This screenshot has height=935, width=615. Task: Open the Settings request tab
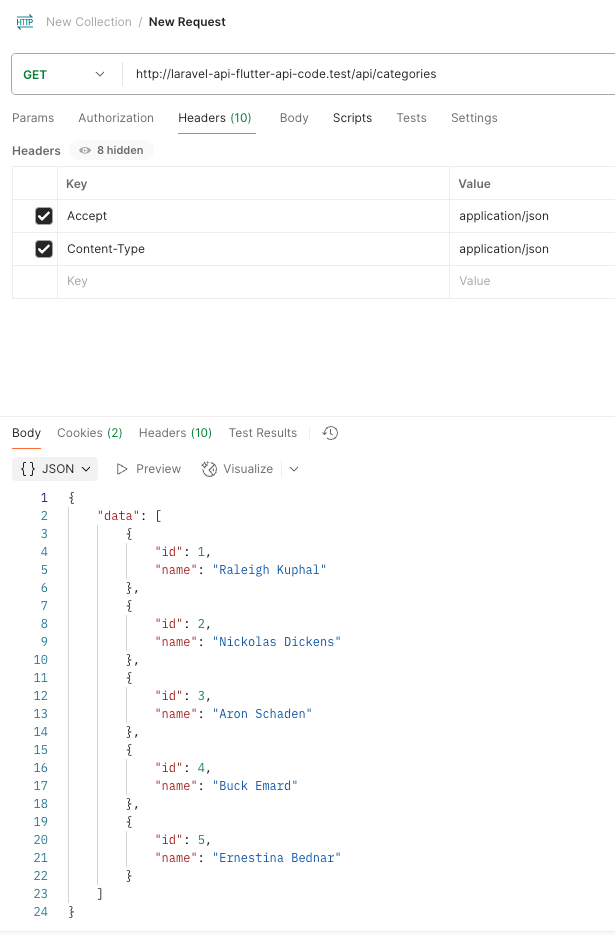[x=474, y=118]
